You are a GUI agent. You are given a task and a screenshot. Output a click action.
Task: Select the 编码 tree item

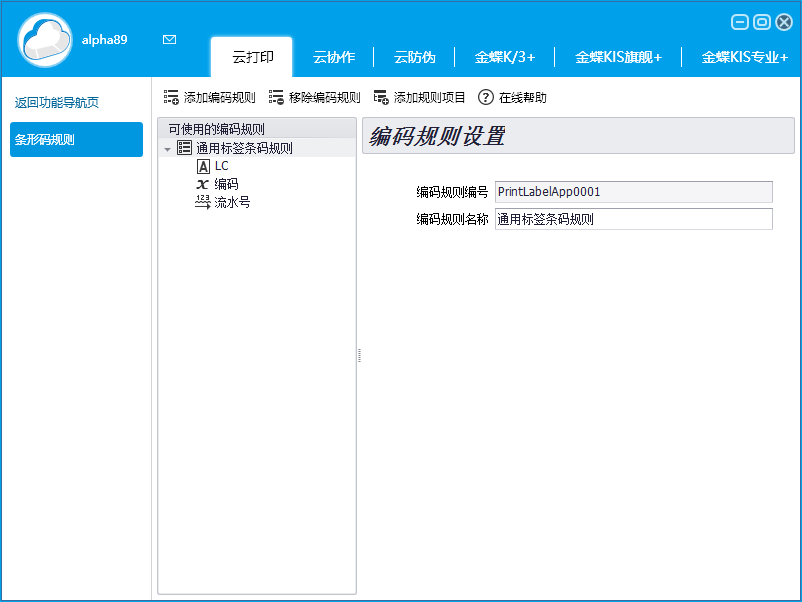pos(227,184)
